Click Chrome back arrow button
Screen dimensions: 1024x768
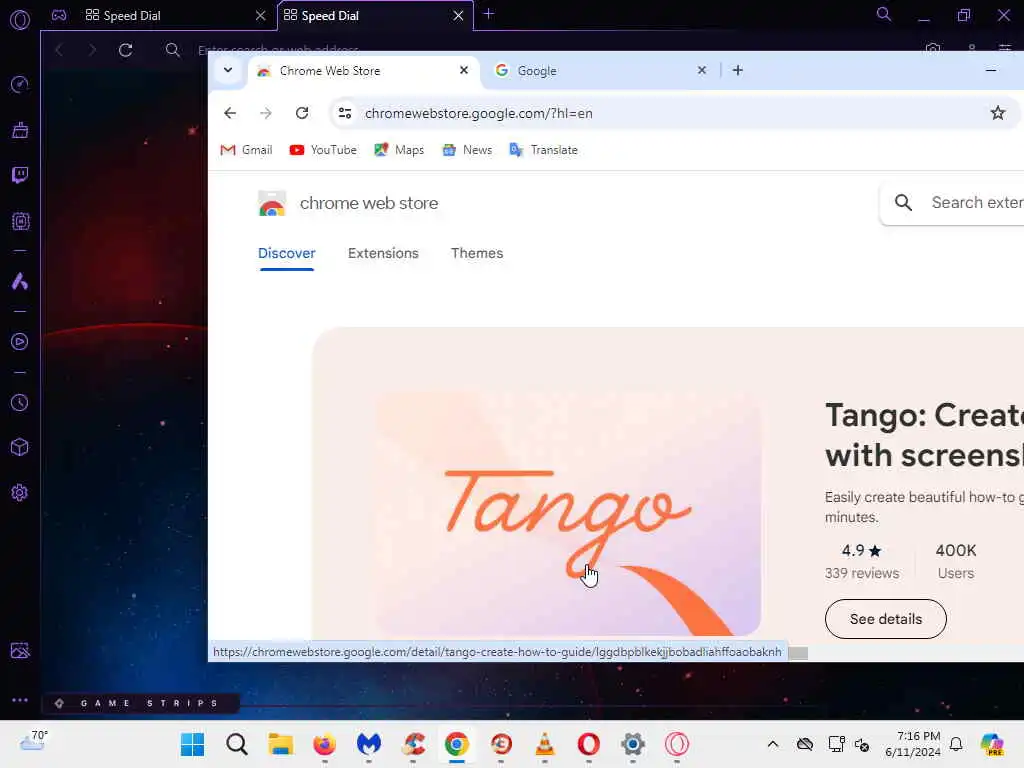click(x=230, y=113)
